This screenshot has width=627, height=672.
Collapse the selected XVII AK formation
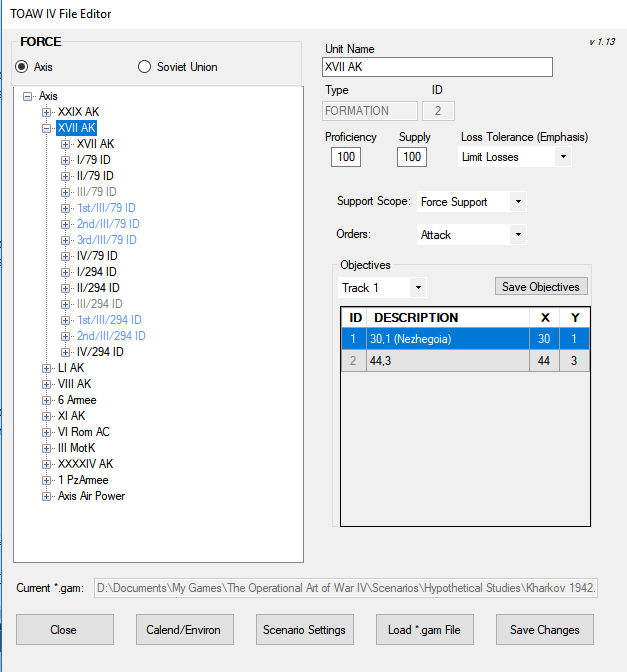coord(46,128)
